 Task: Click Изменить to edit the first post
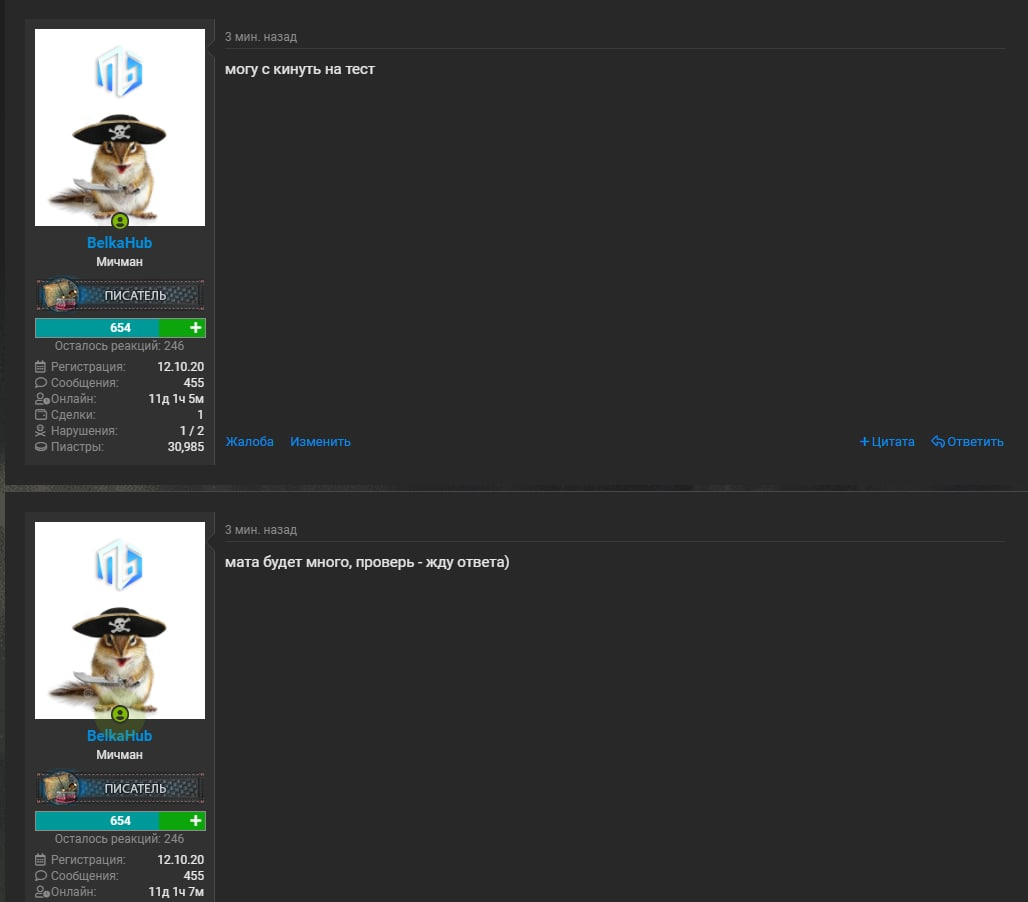[x=321, y=442]
